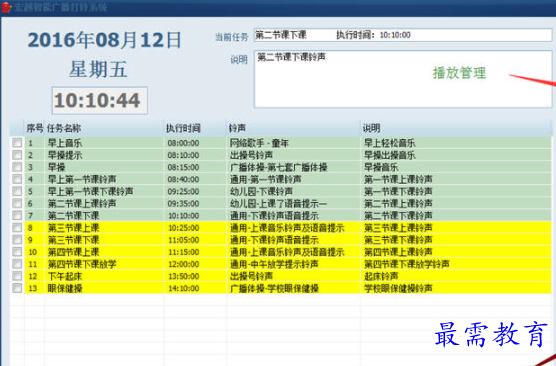
Task: Click description 学校眼保健操铃声
Action: click(398, 288)
